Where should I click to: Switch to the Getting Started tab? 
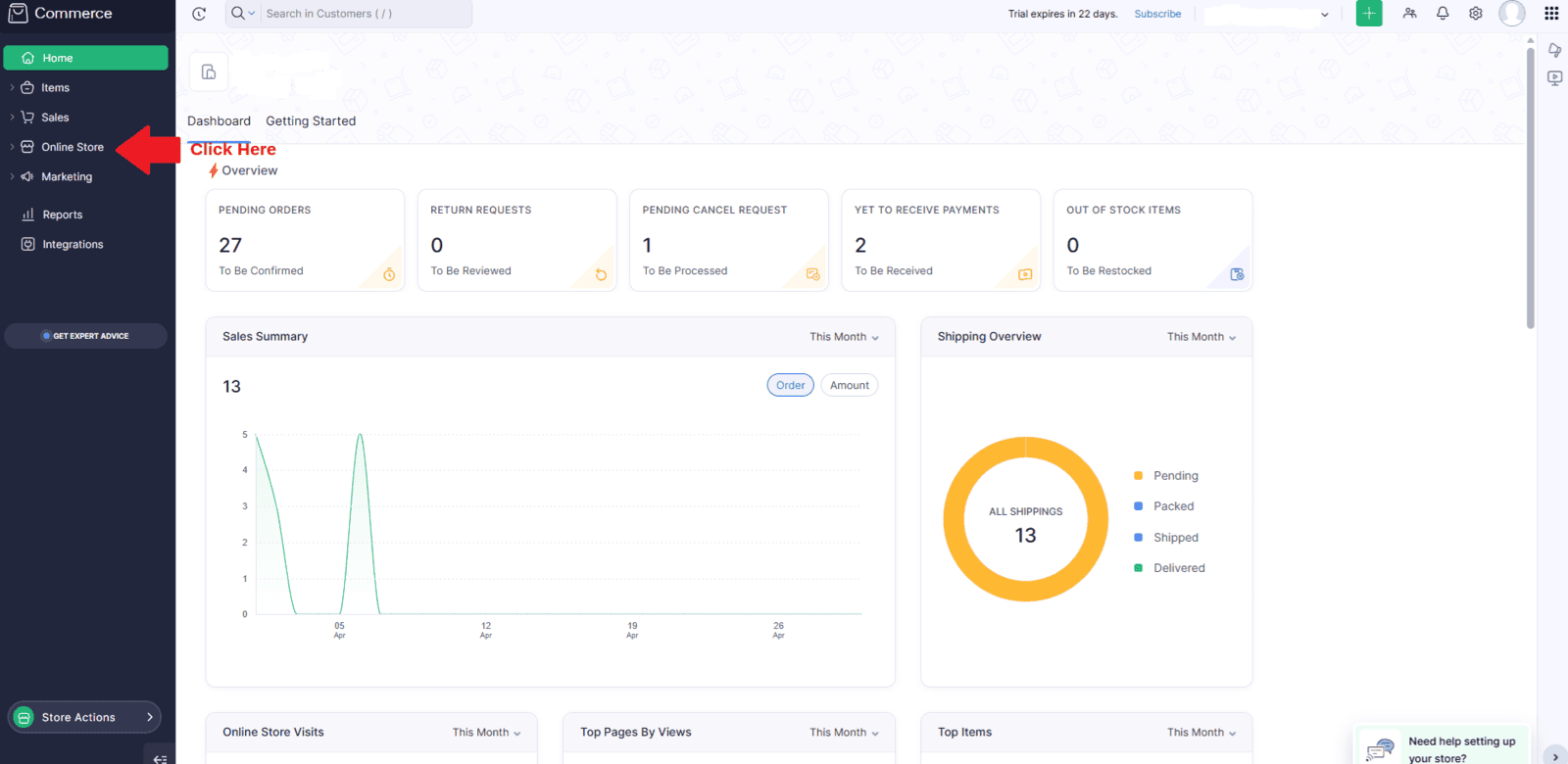click(311, 121)
